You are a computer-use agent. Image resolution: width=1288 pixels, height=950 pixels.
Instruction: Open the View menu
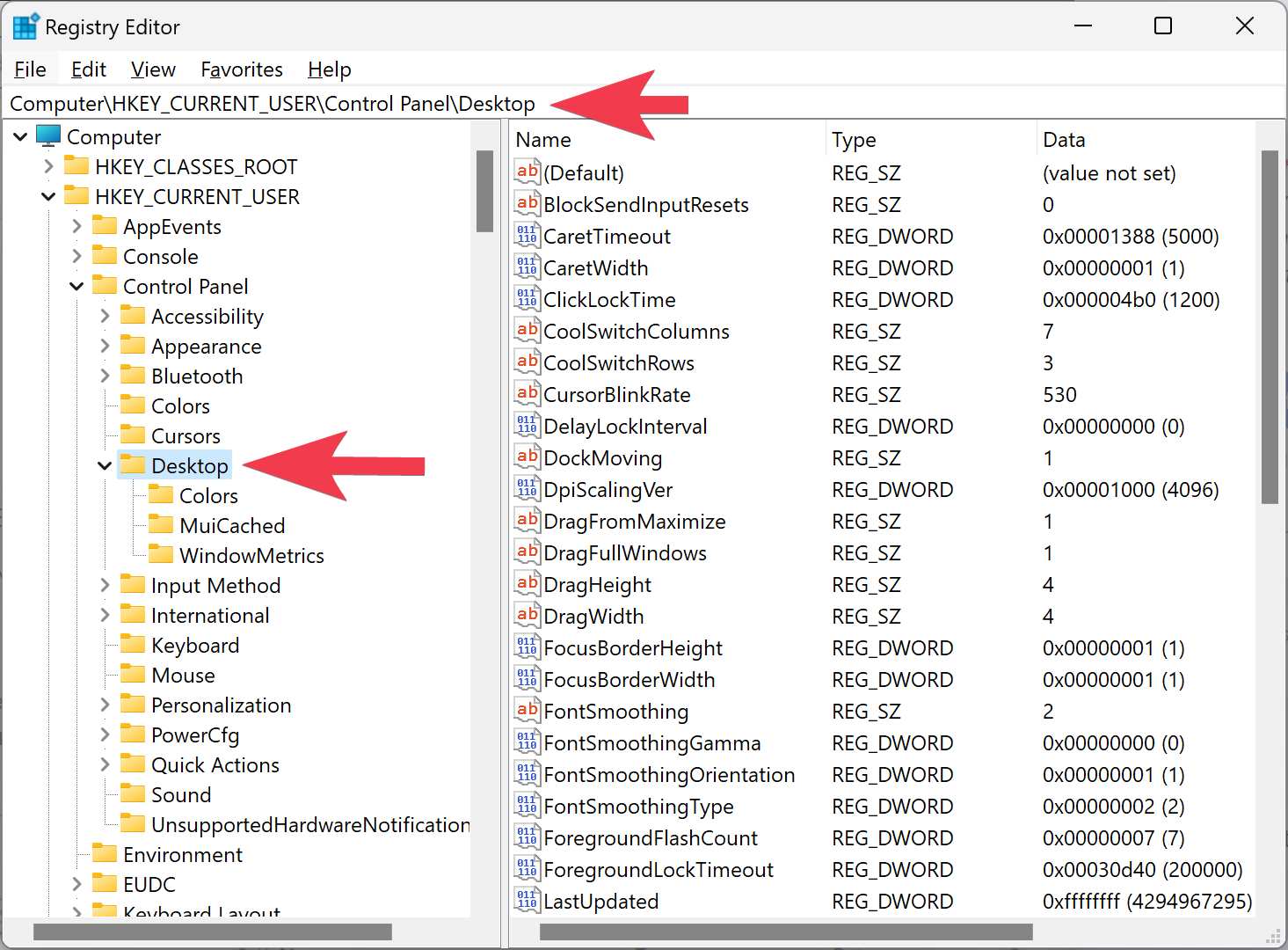point(153,69)
